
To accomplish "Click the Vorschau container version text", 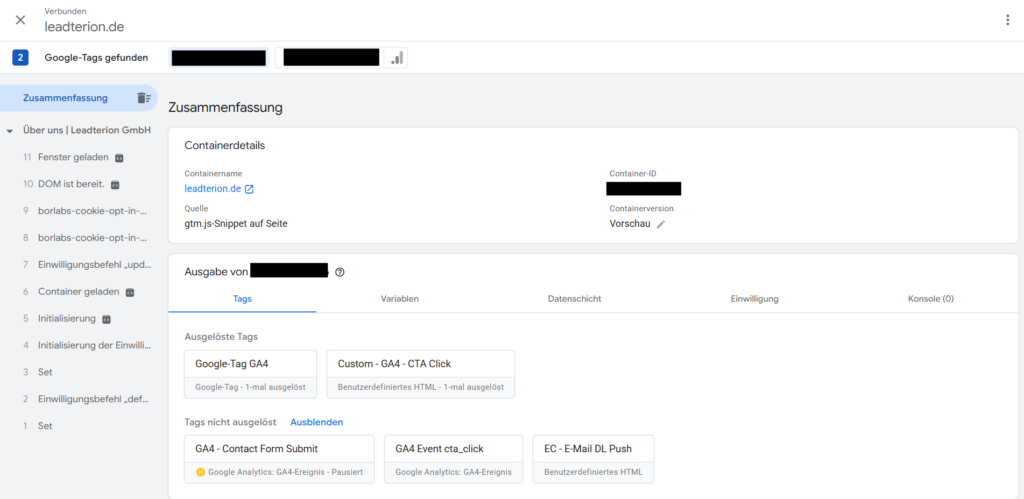I will point(630,224).
